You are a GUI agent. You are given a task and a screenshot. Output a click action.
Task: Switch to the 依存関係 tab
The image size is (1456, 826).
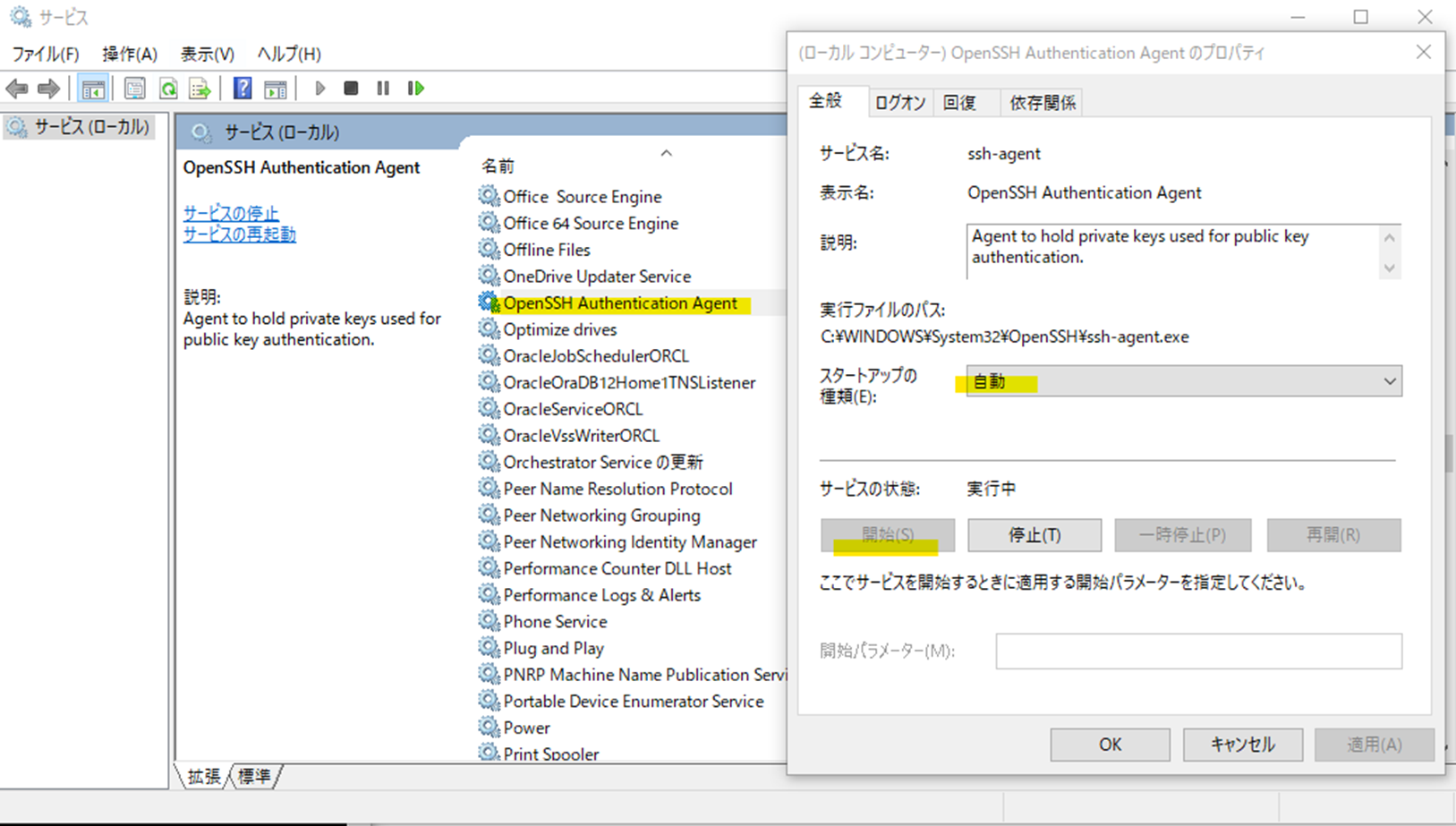[x=1042, y=103]
